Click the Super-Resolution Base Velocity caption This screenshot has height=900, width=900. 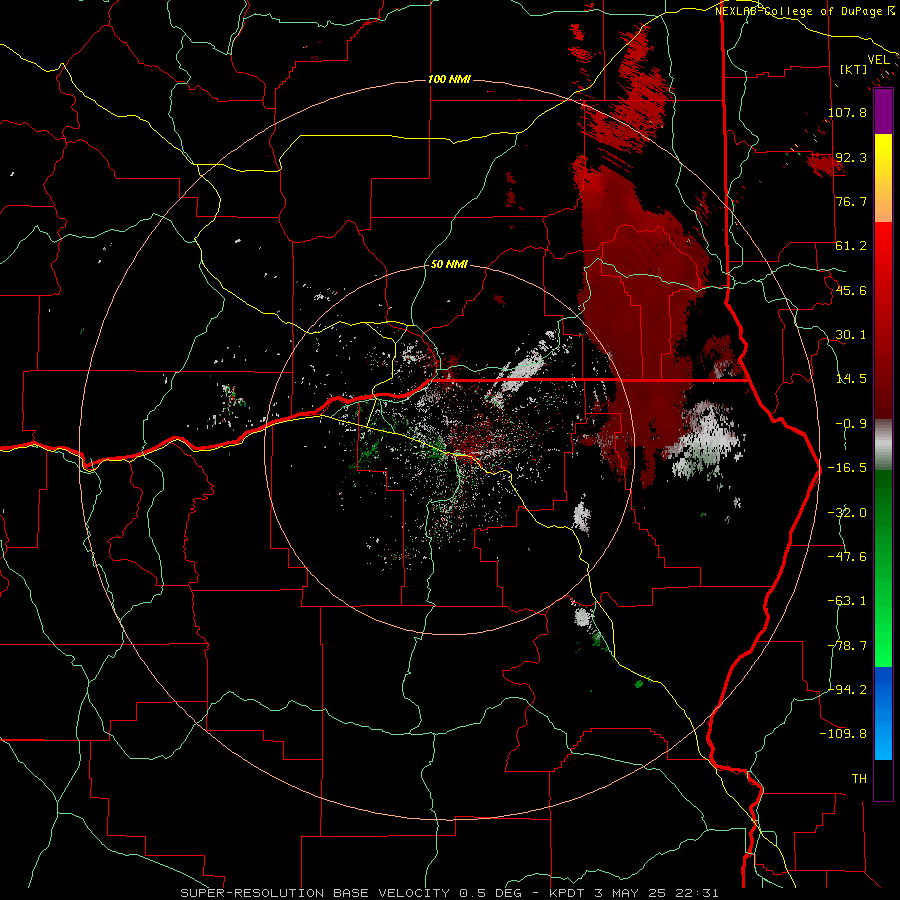coord(449,893)
